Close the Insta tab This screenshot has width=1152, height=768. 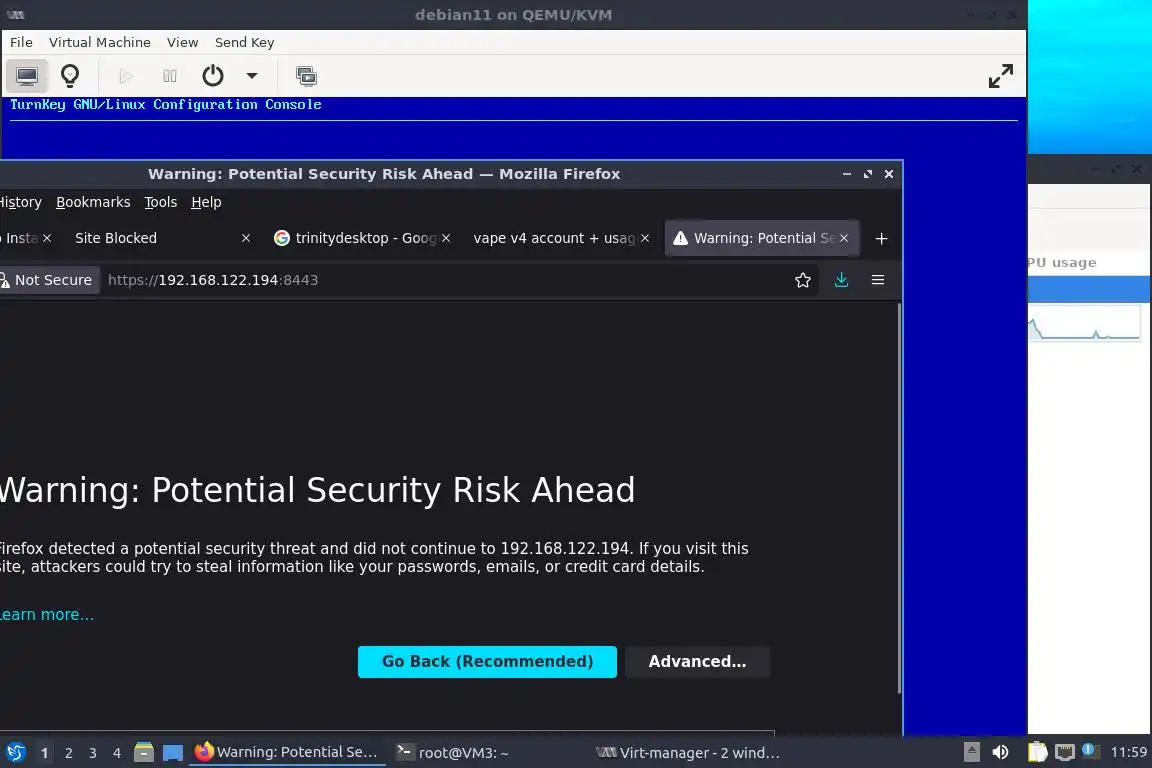tap(47, 238)
